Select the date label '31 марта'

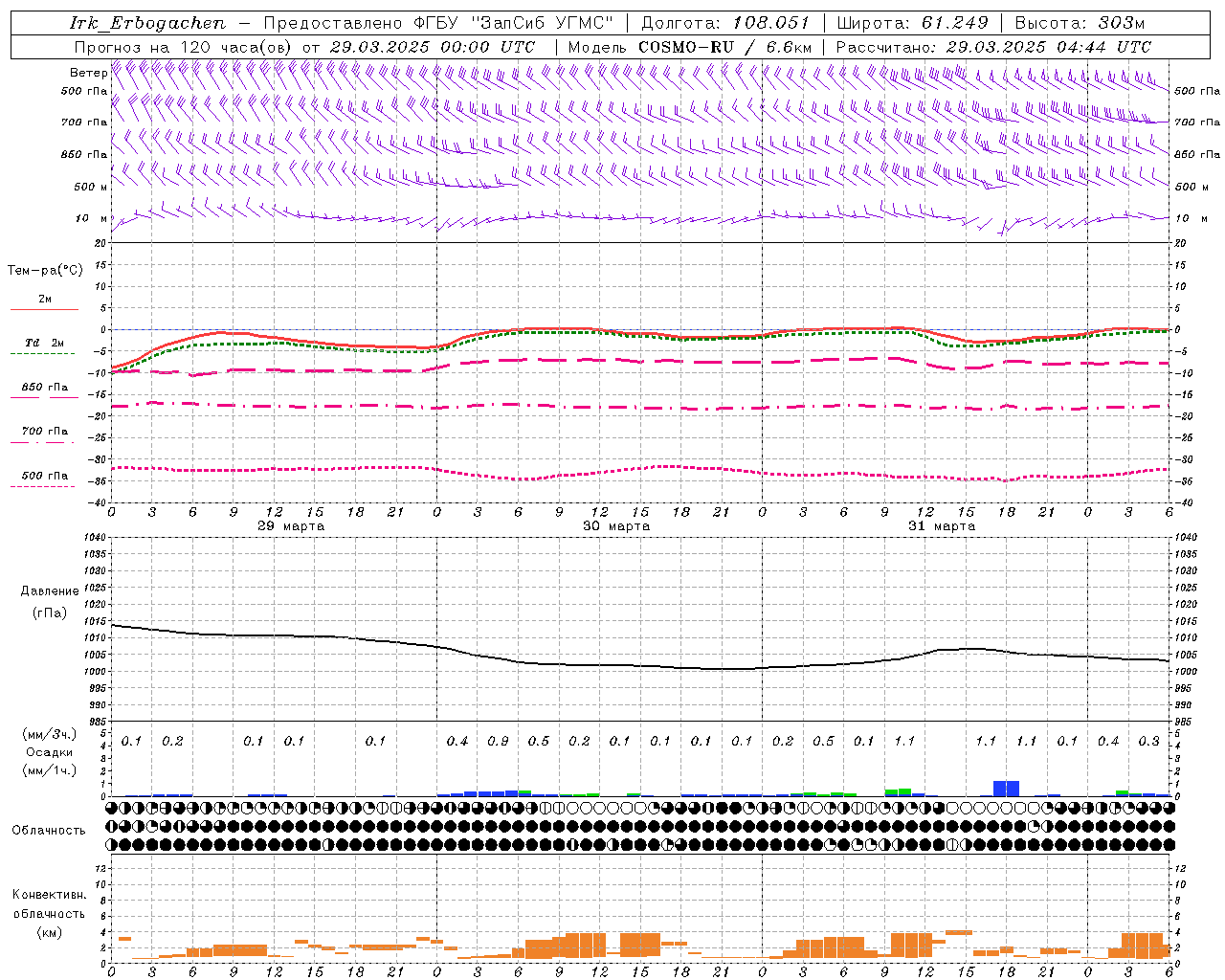coord(942,525)
